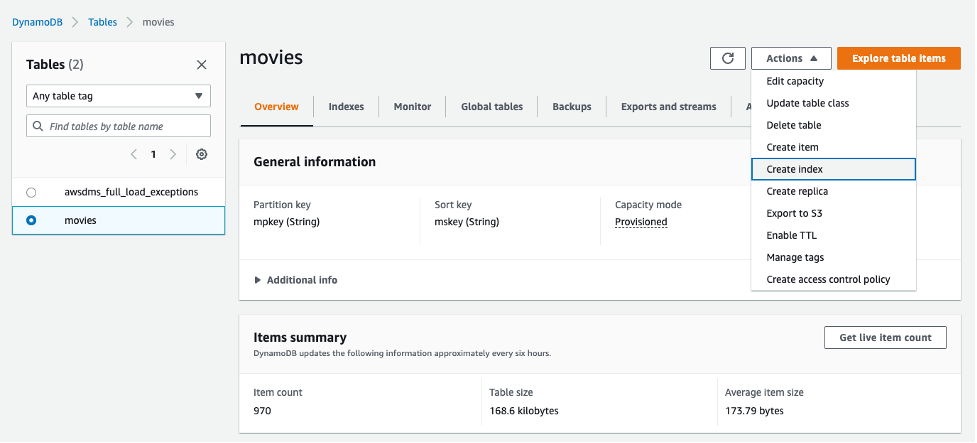Collapse the Actions dropdown menu
Image resolution: width=977 pixels, height=443 pixels.
pos(790,58)
